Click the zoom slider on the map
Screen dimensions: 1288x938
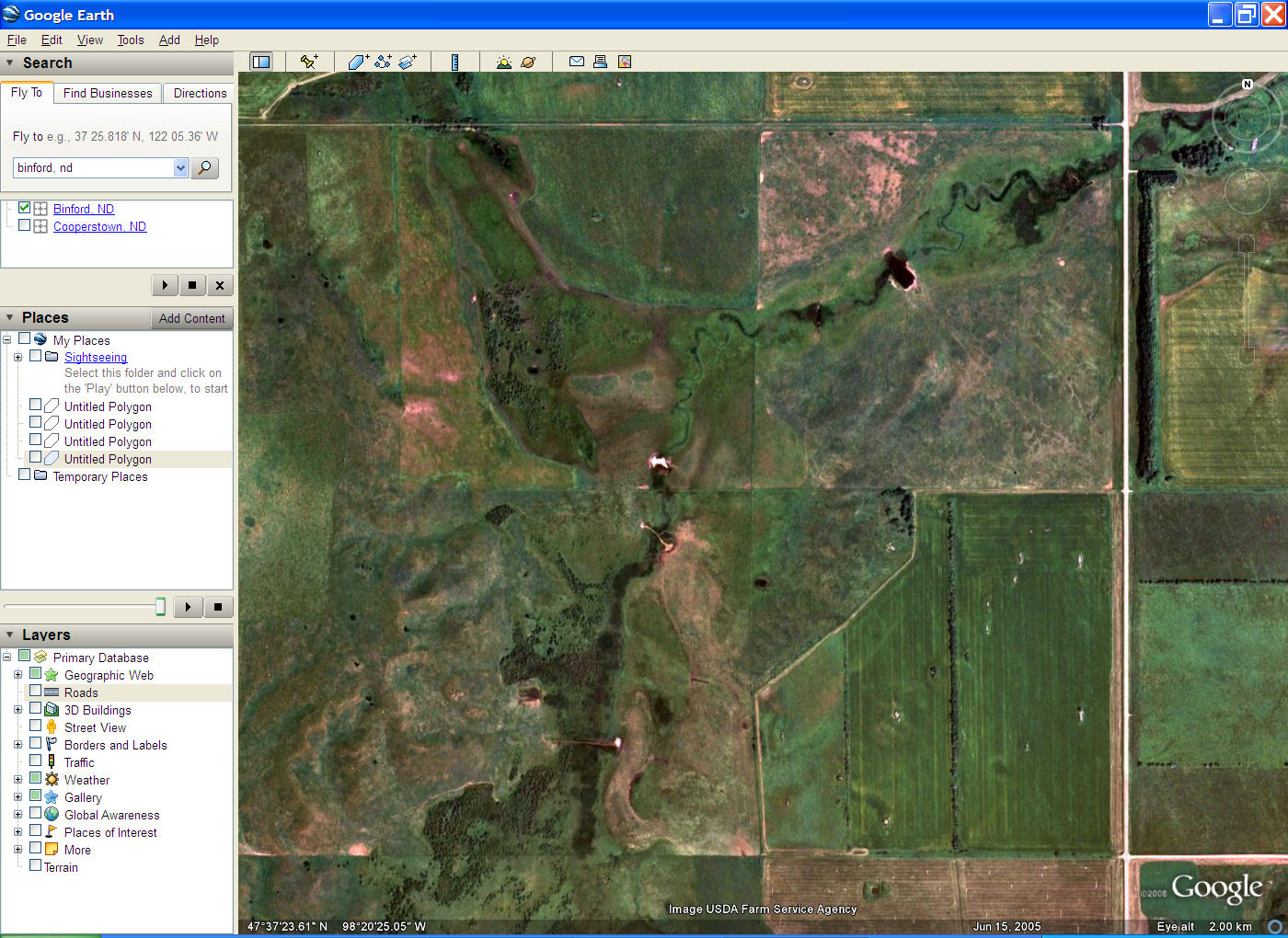click(x=1247, y=301)
